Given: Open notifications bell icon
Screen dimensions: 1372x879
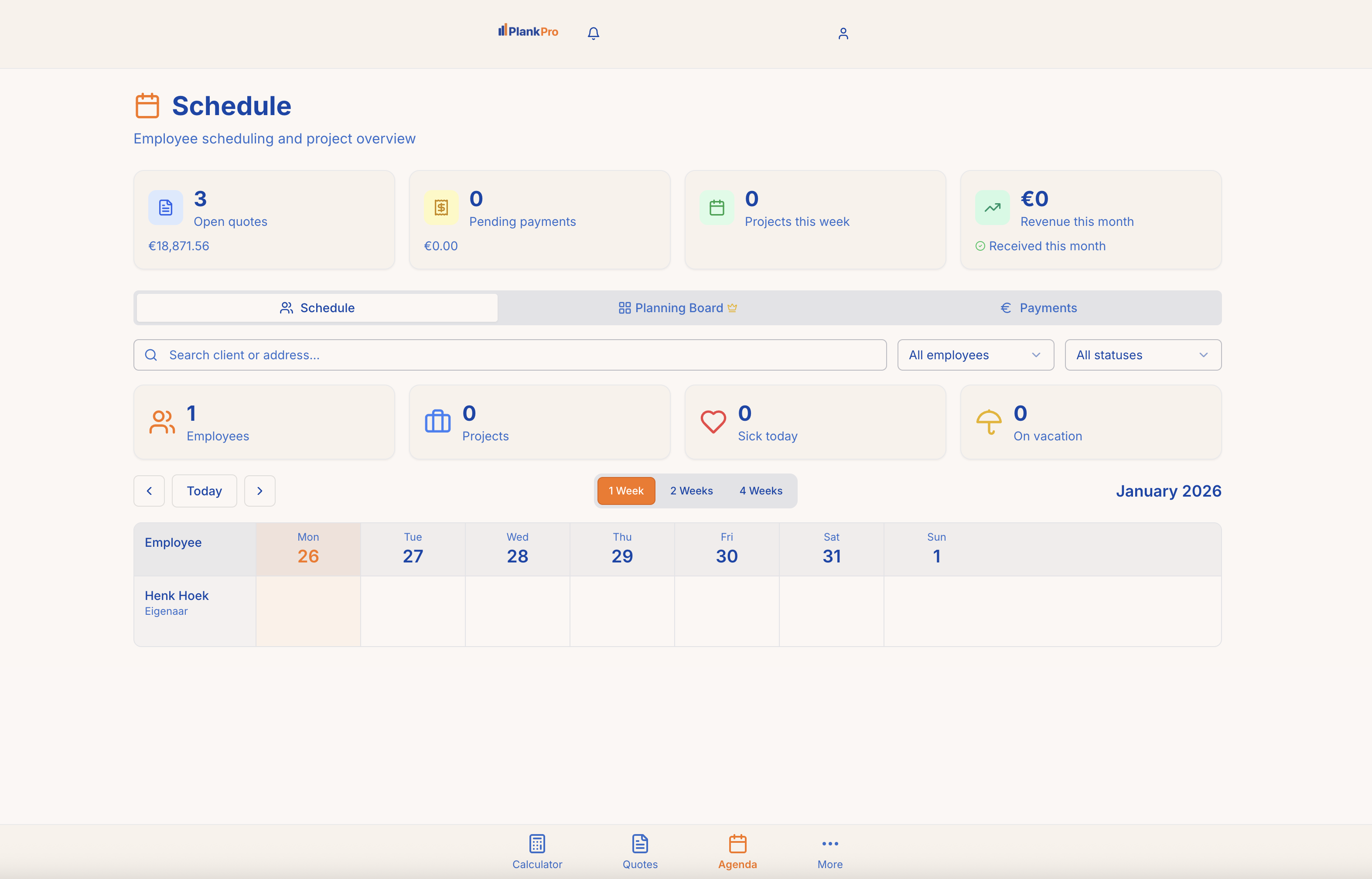Looking at the screenshot, I should coord(593,33).
